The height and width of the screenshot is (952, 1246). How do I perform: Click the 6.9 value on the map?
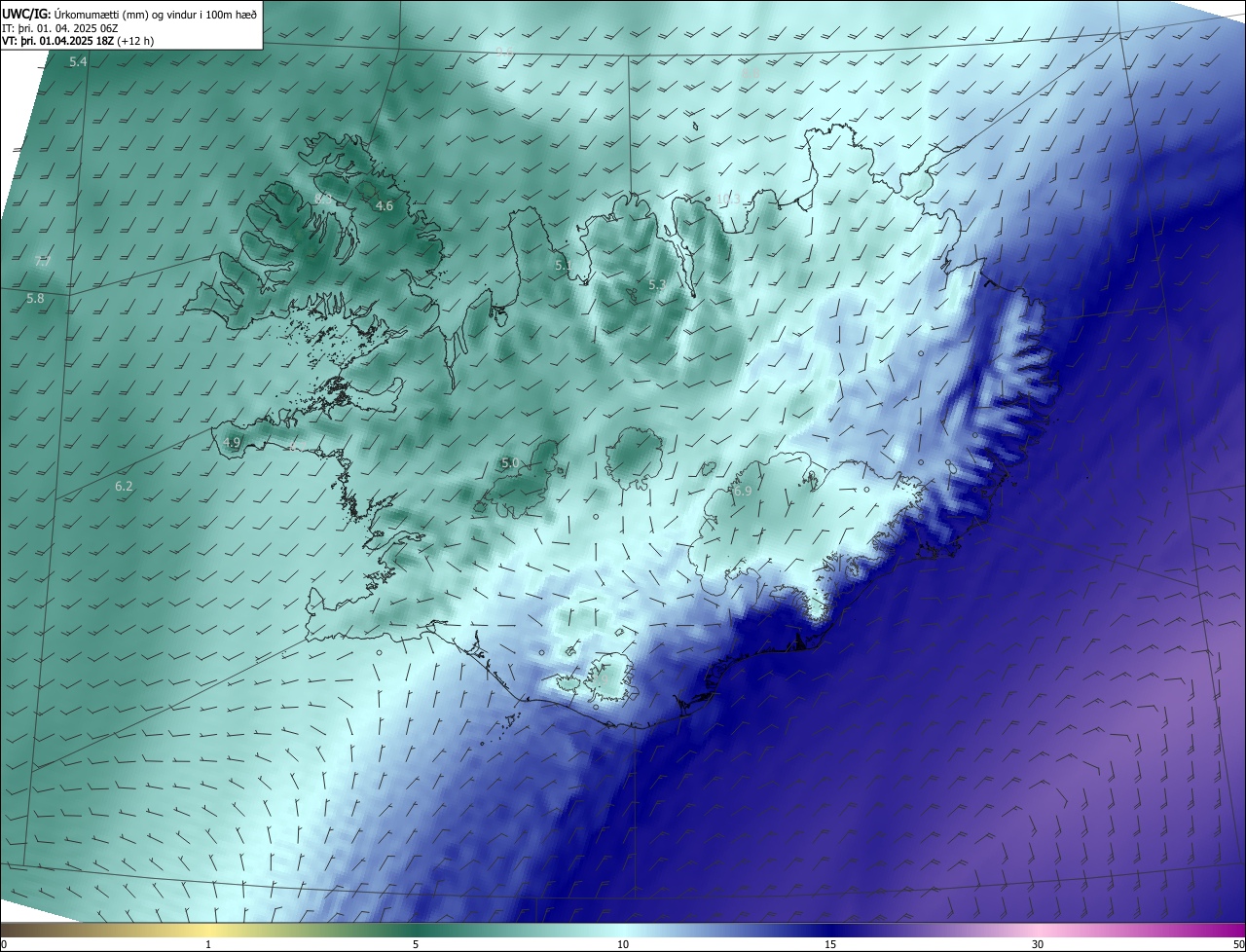[x=743, y=493]
